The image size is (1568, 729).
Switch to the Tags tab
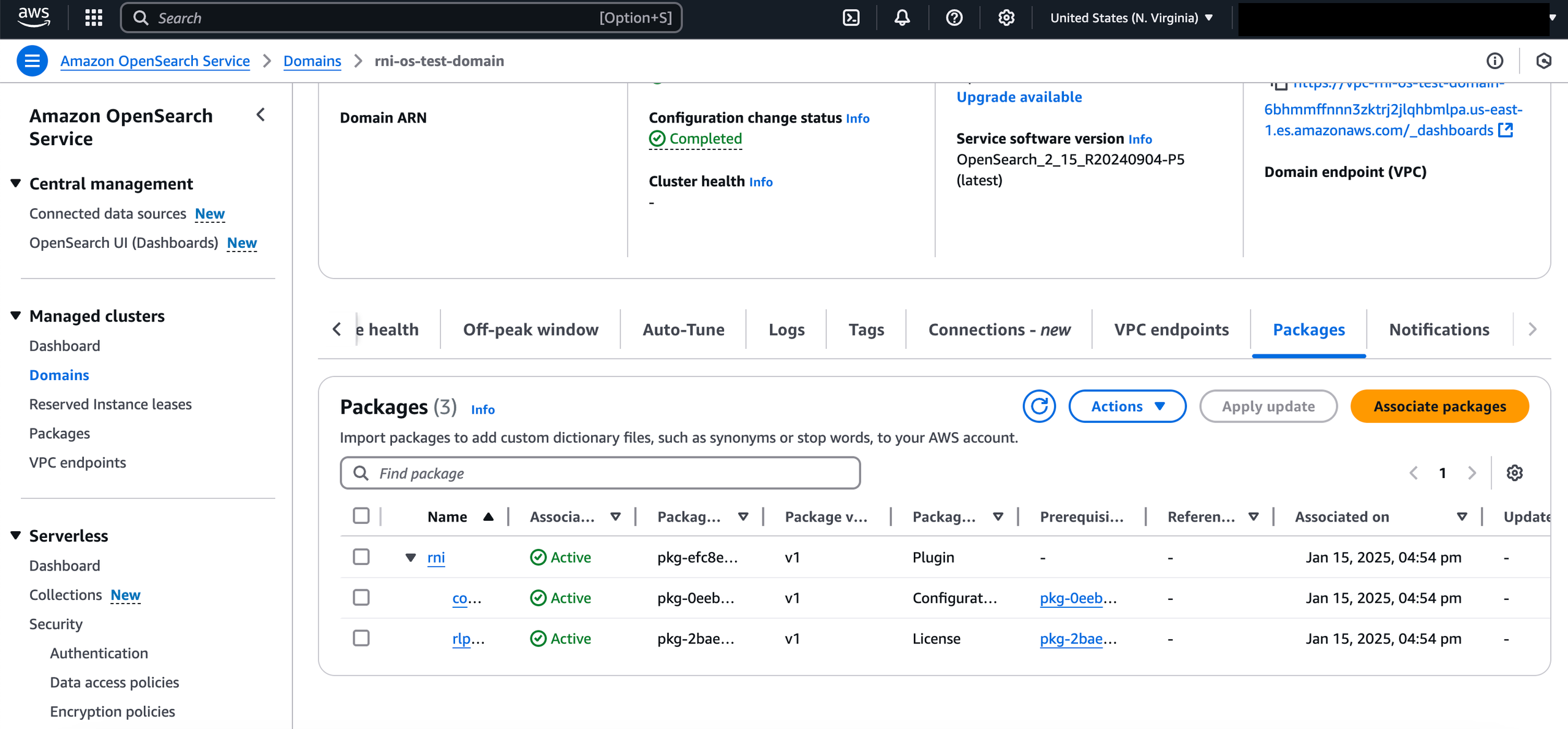click(866, 329)
